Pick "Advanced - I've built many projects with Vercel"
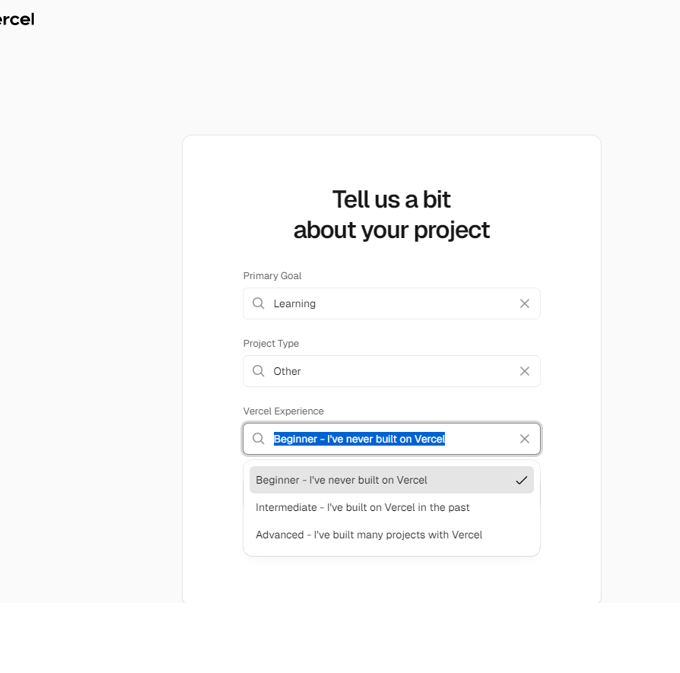Image resolution: width=680 pixels, height=673 pixels. pos(368,535)
